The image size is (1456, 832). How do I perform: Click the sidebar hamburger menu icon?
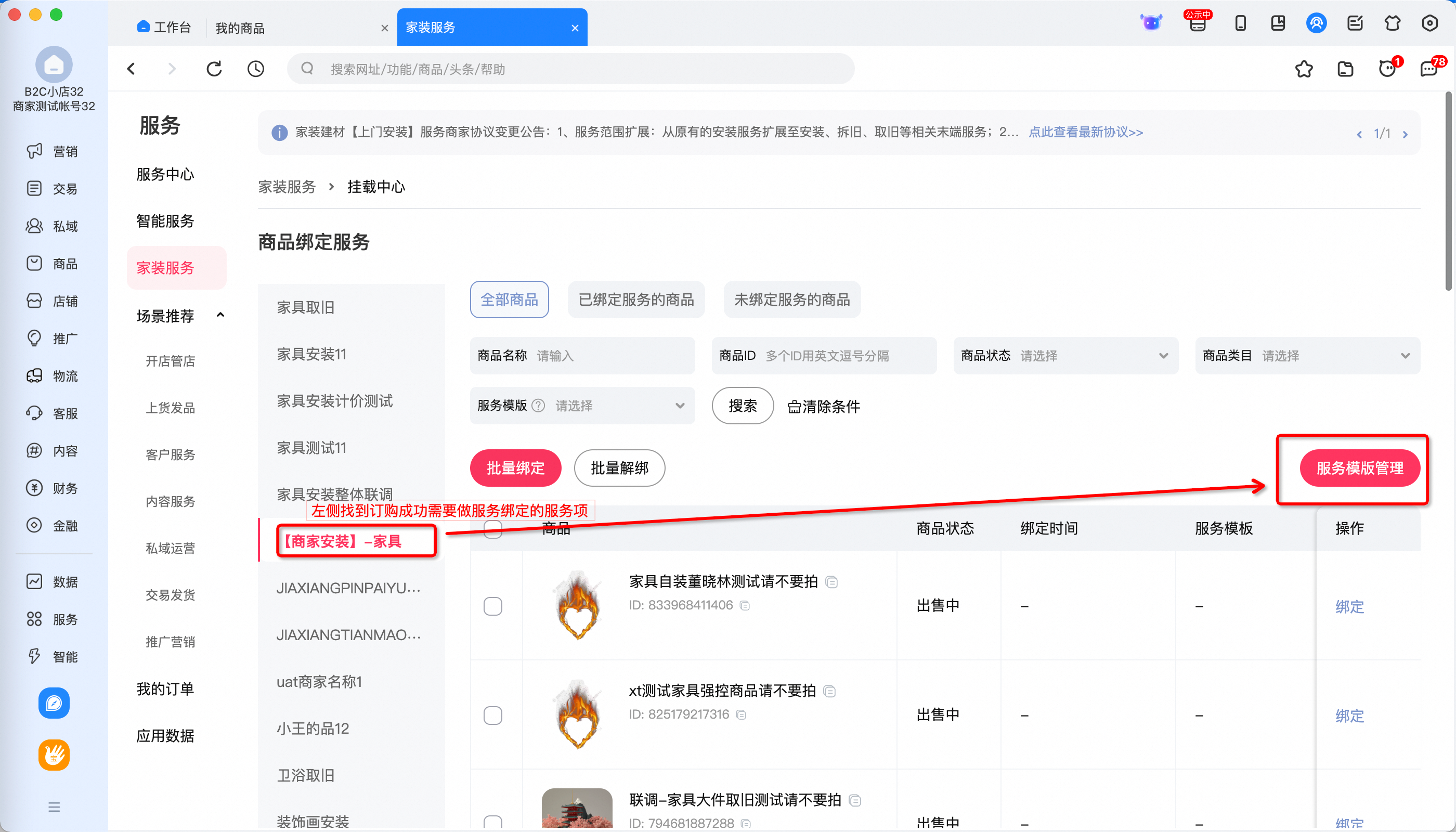54,807
